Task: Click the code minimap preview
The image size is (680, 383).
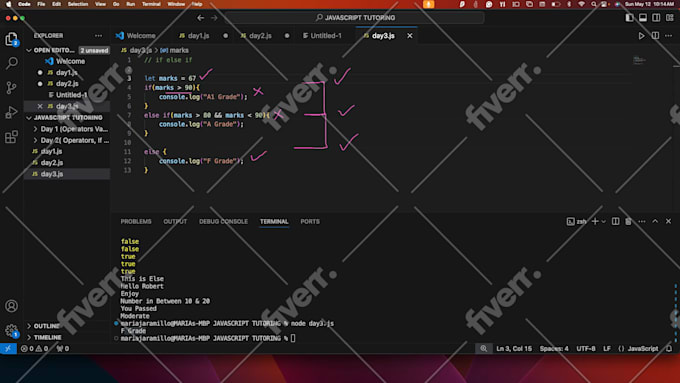Action: point(638,60)
